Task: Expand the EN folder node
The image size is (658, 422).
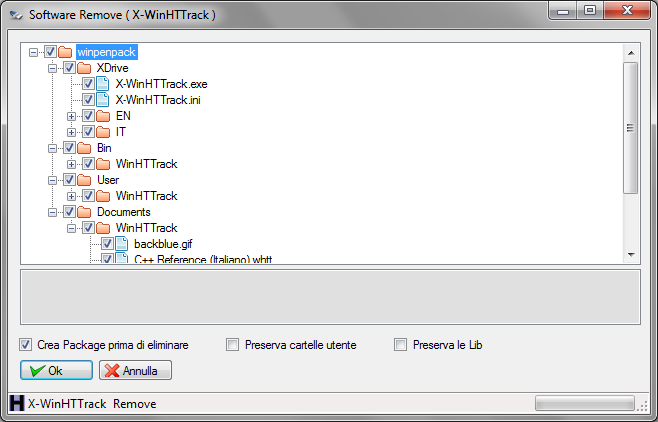Action: click(71, 116)
